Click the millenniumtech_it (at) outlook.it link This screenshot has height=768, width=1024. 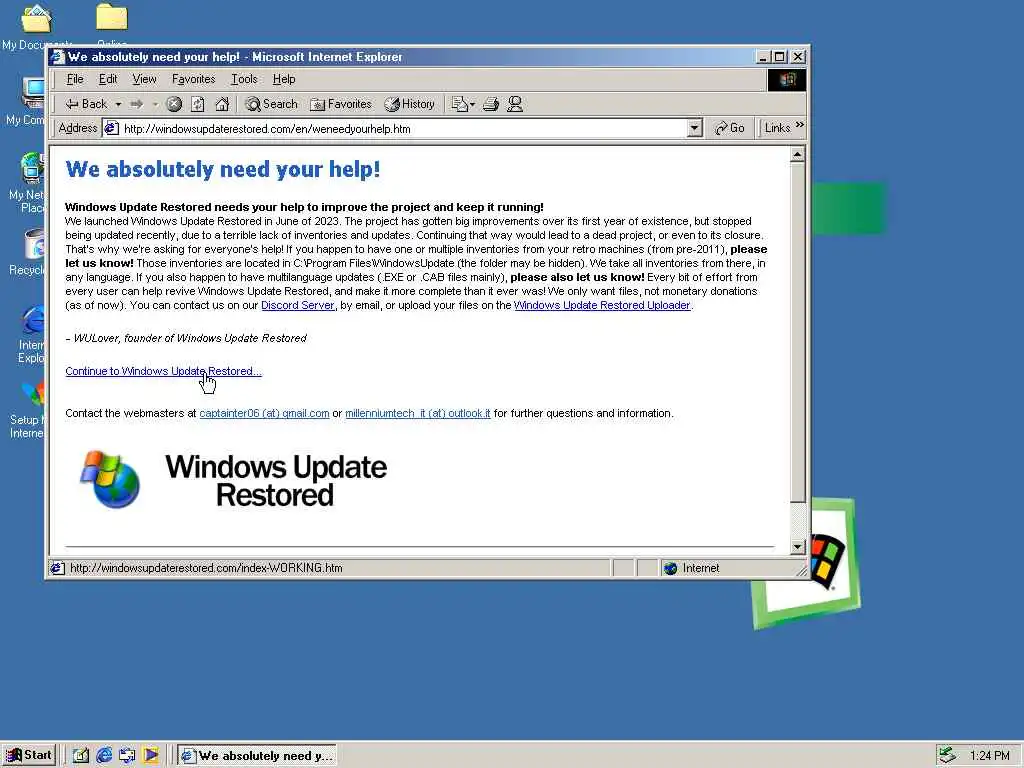click(x=417, y=413)
